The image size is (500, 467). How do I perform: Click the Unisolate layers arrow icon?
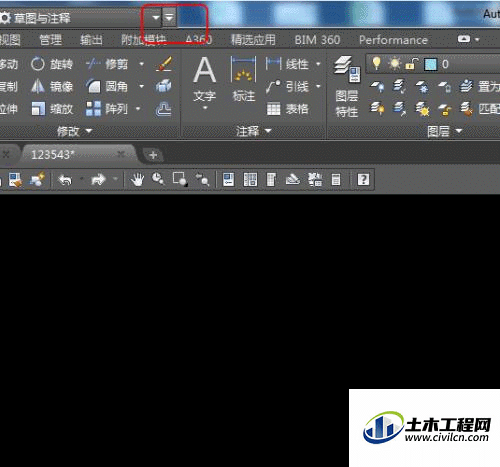coord(399,109)
